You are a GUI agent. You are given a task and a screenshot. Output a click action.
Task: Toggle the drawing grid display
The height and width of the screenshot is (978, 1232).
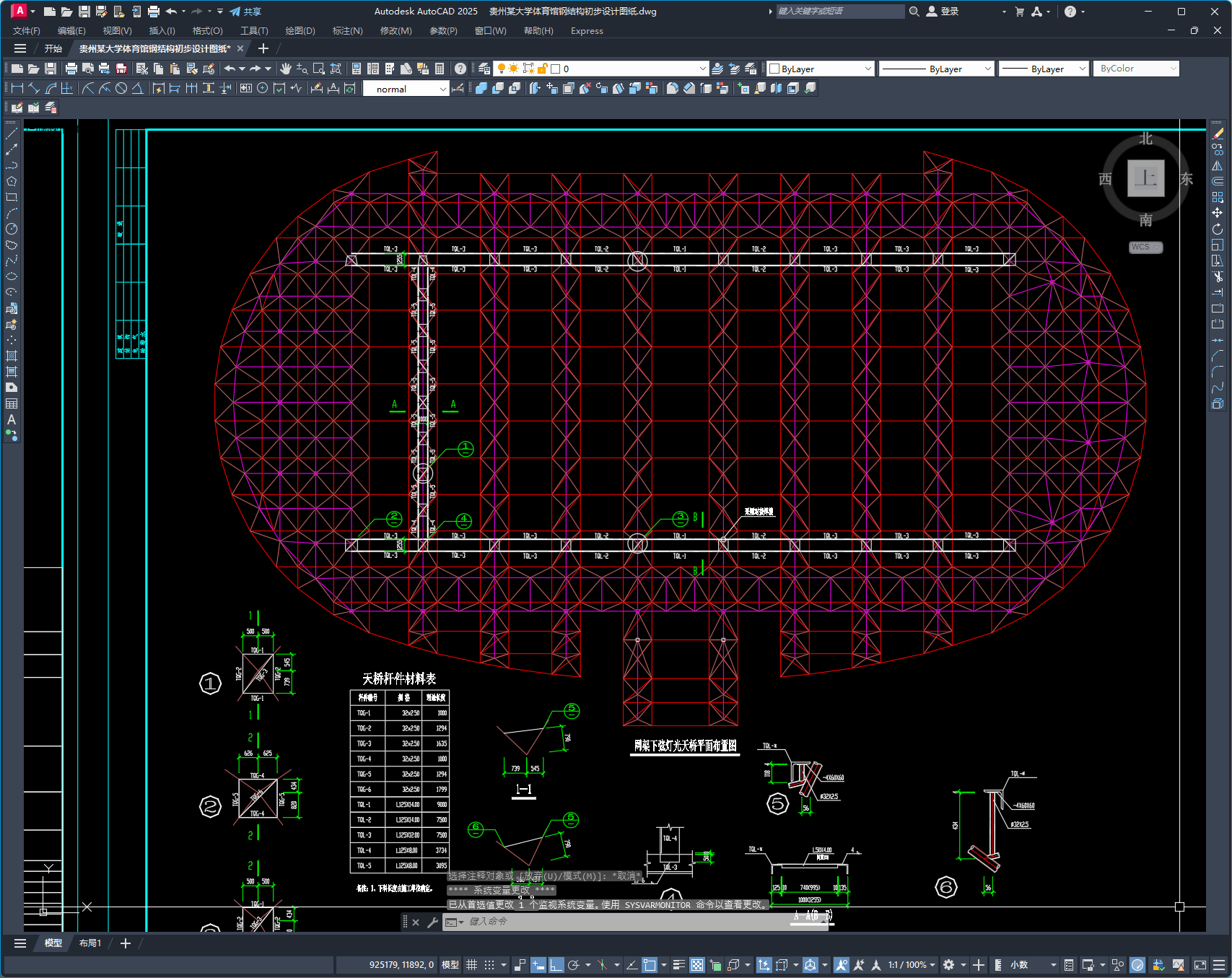click(471, 965)
